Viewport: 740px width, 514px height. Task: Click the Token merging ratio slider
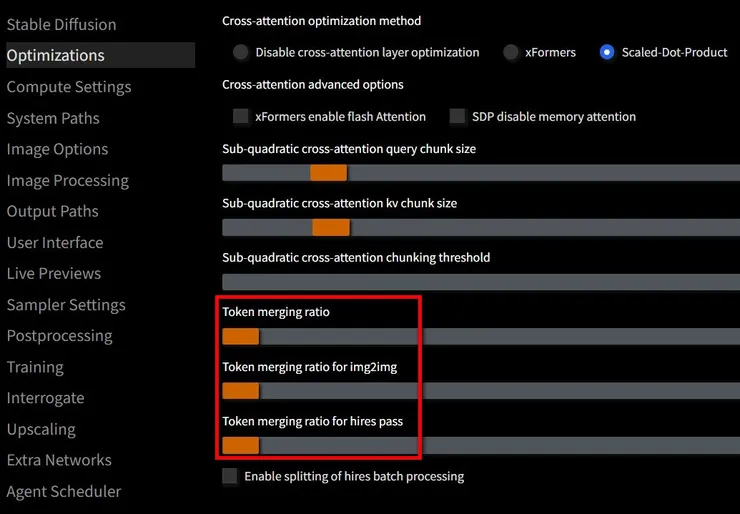[241, 336]
